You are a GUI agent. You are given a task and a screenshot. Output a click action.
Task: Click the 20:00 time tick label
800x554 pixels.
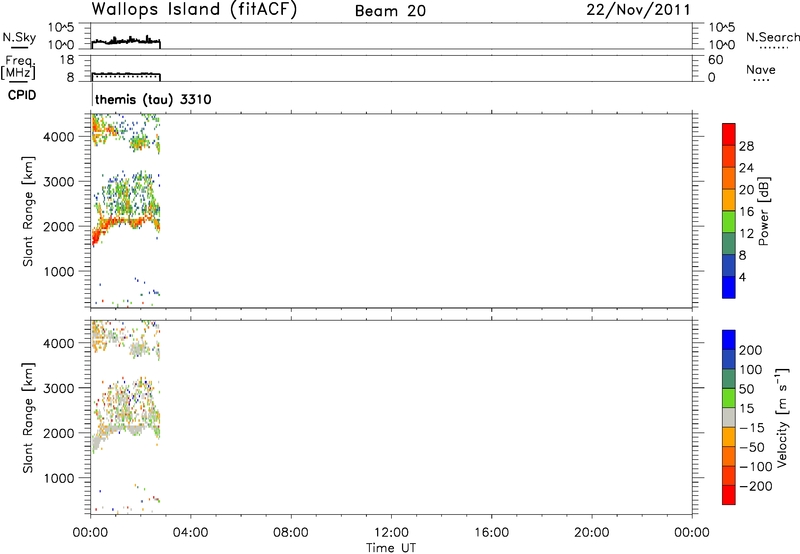pos(592,533)
